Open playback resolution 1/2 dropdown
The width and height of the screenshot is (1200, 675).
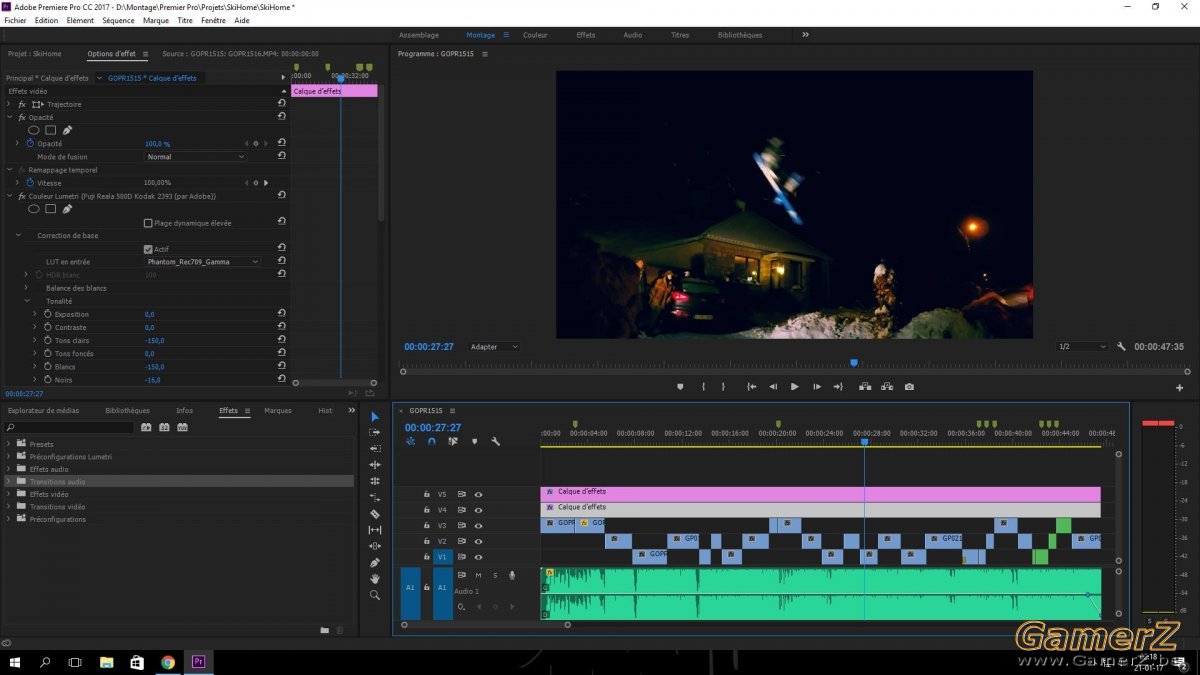click(1082, 347)
